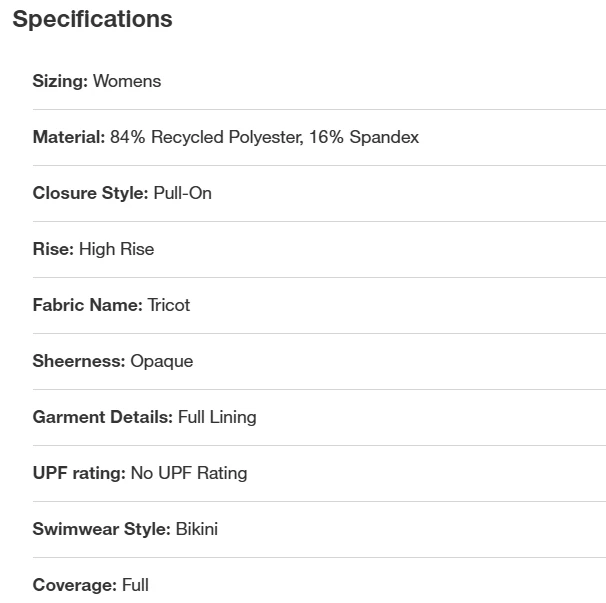Click the Full Lining value
Screen dimensions: 606x603
217,417
